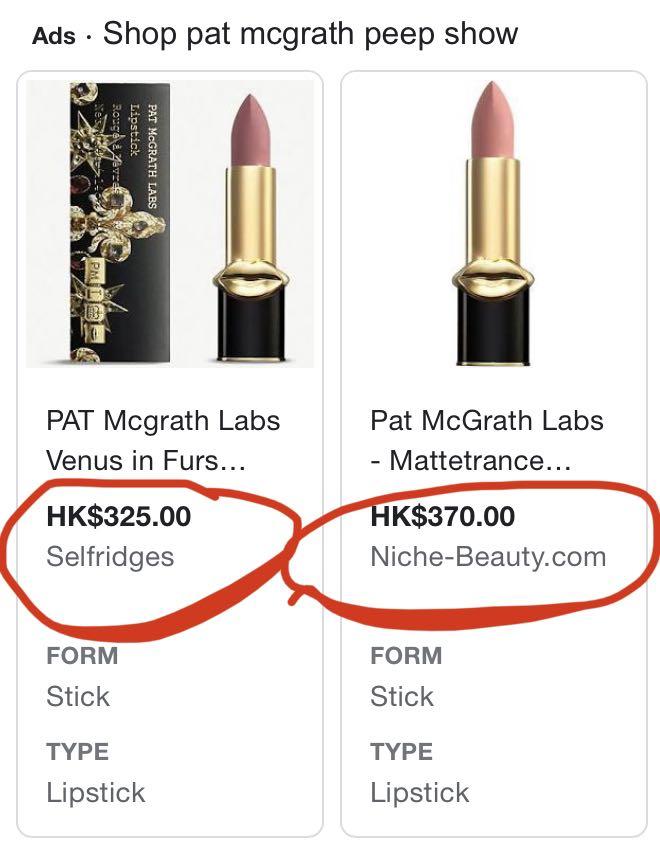
Task: Click the gold lips emblem on Selfridges lipstick
Action: click(x=250, y=276)
